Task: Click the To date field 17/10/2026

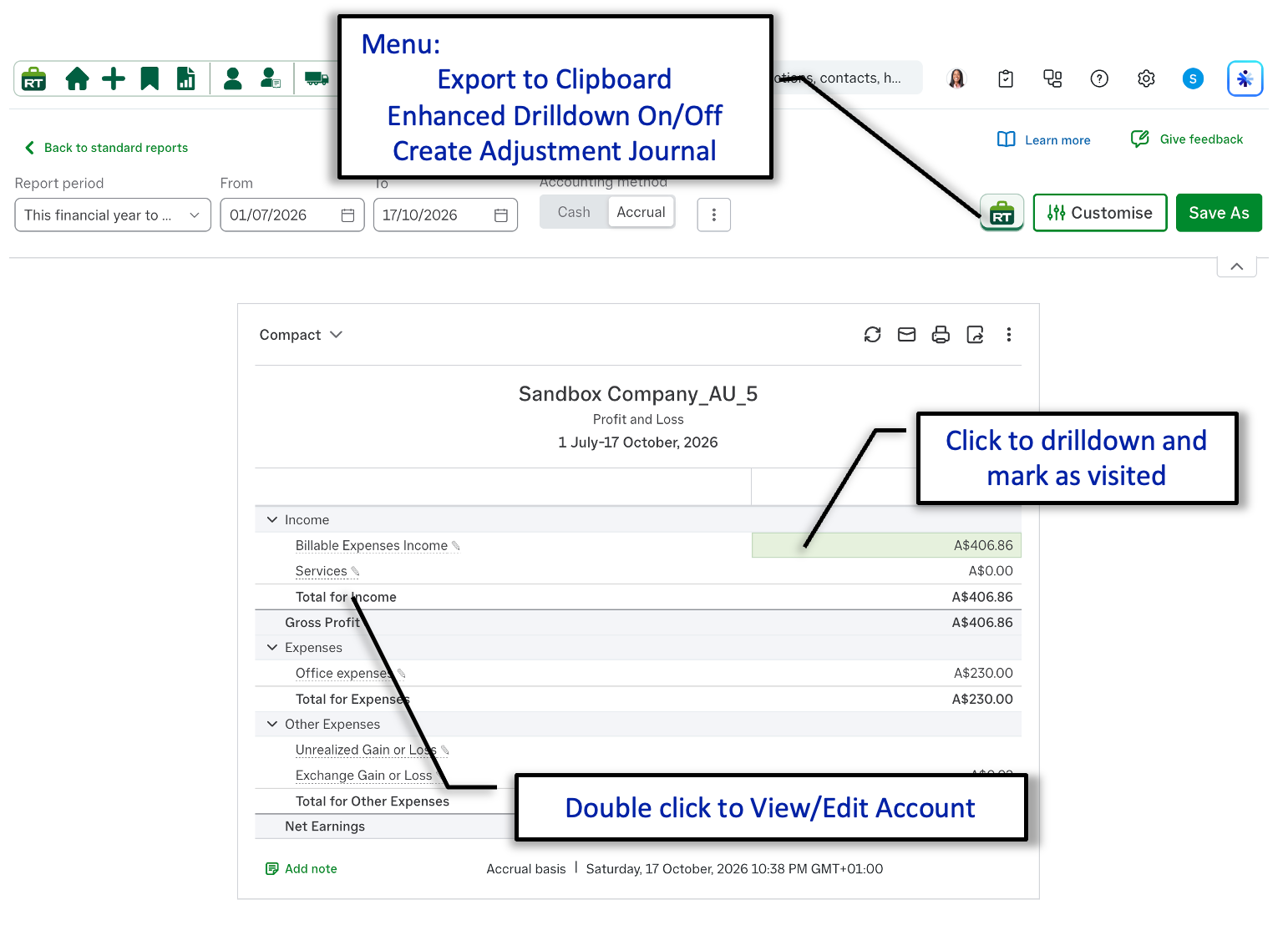Action: (445, 215)
